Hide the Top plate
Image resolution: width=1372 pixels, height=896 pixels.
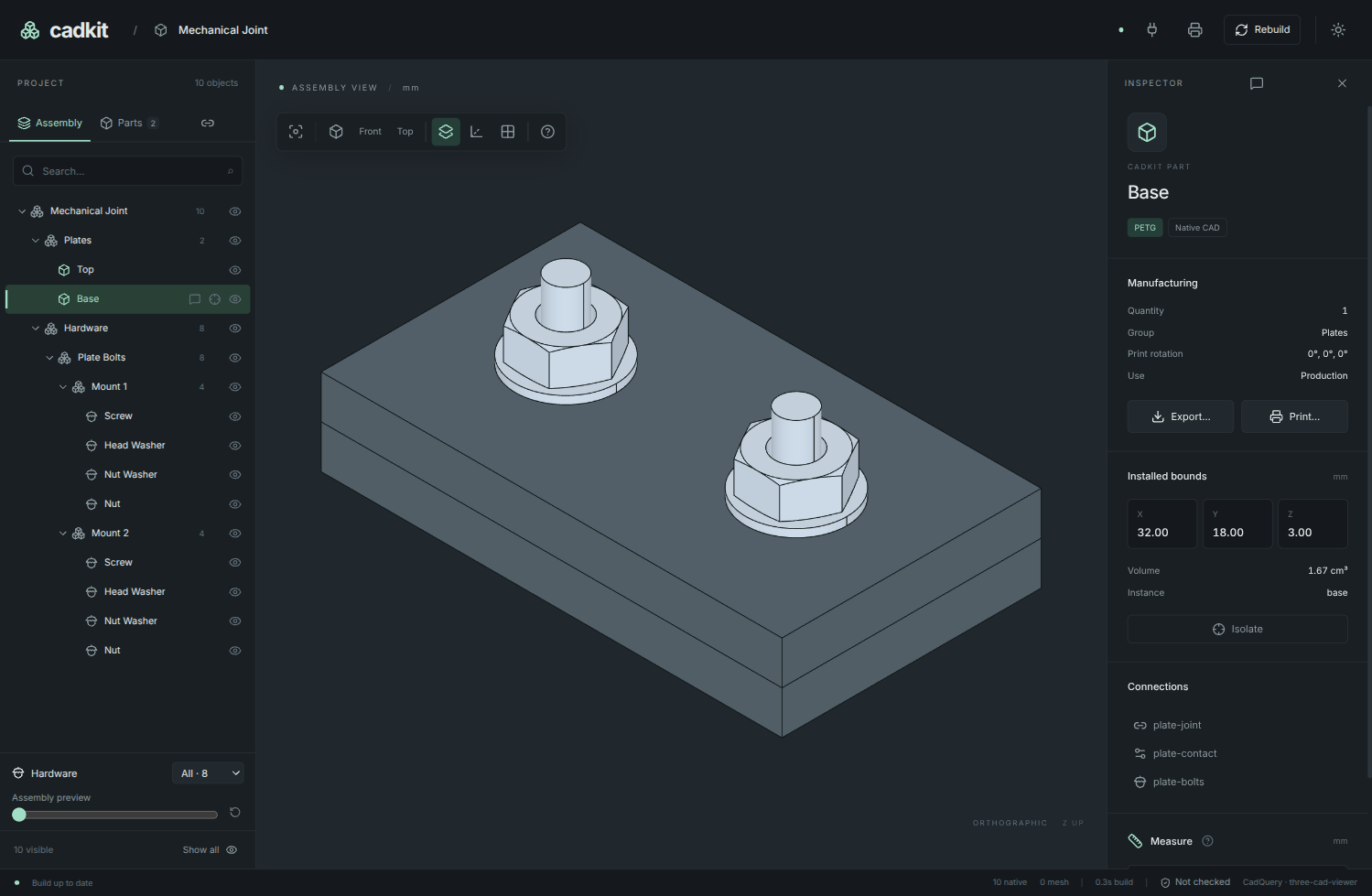(235, 270)
